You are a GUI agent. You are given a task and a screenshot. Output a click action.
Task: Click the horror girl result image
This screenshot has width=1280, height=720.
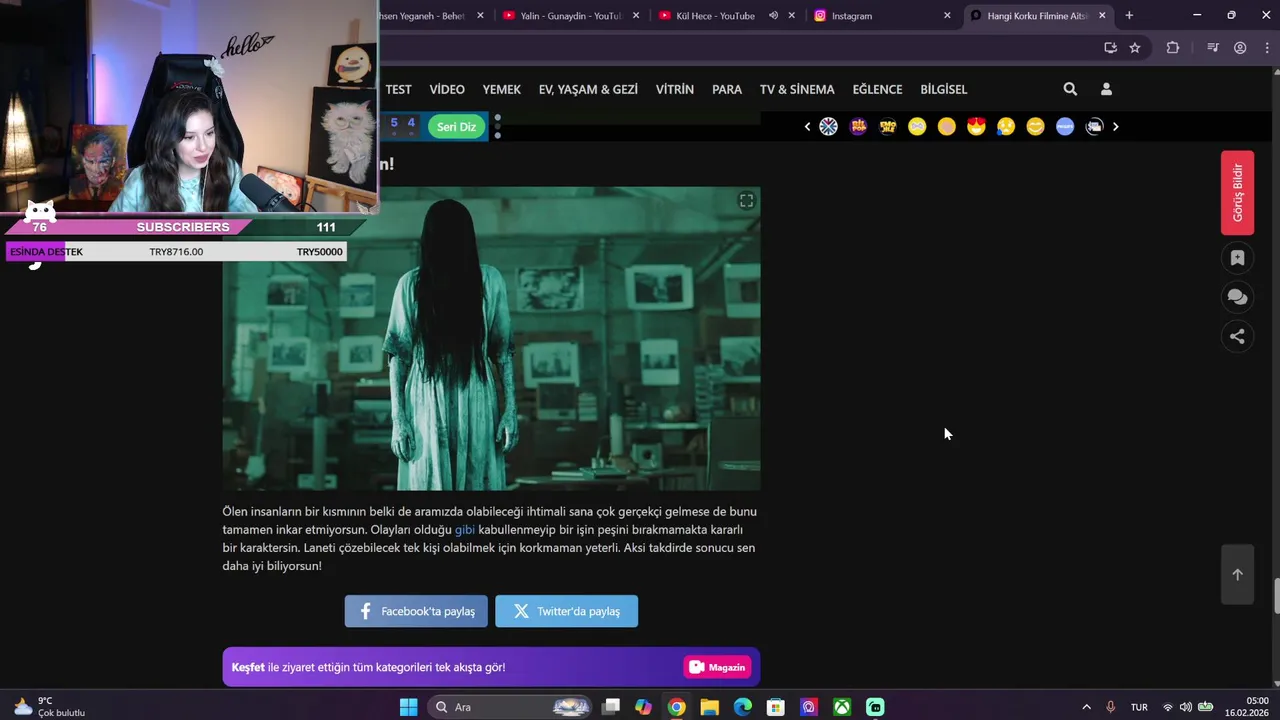[491, 339]
